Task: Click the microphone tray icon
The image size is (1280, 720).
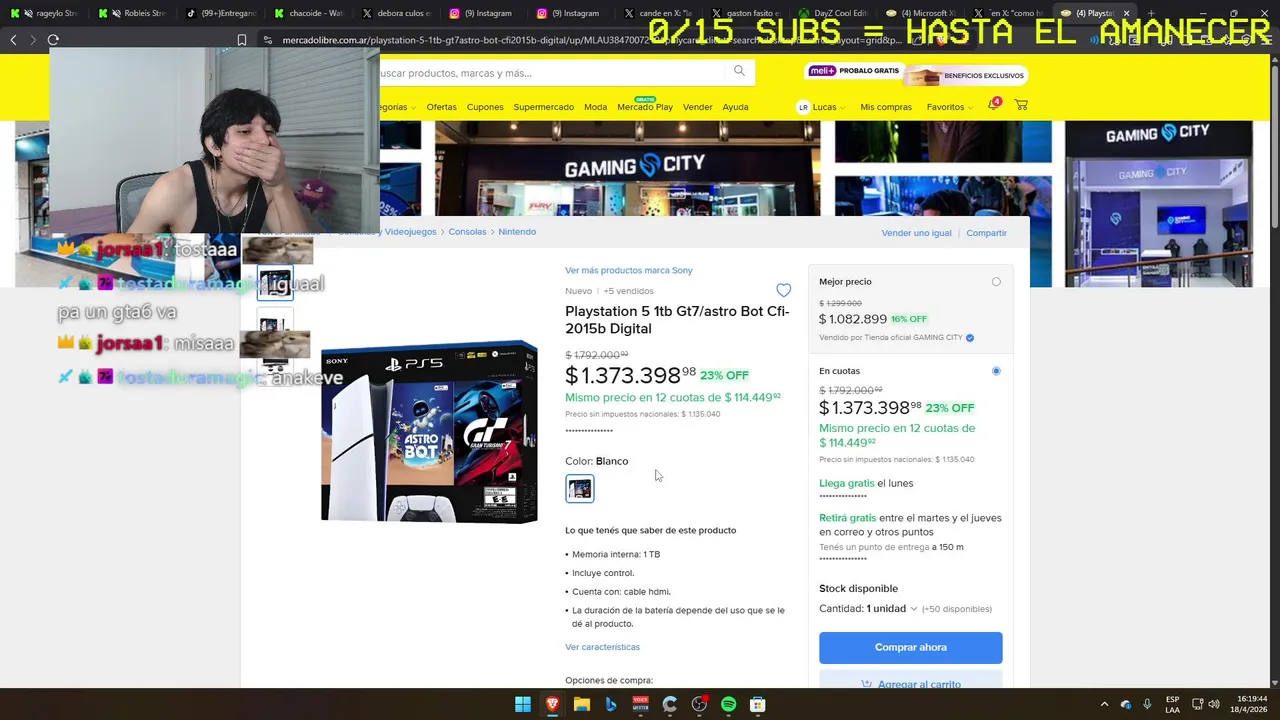Action: coord(1147,705)
